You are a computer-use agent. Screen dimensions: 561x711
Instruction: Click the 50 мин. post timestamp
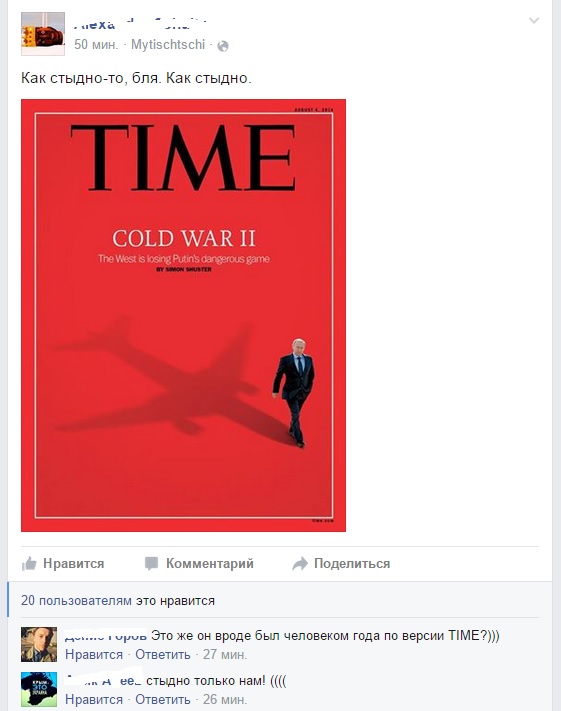click(96, 44)
